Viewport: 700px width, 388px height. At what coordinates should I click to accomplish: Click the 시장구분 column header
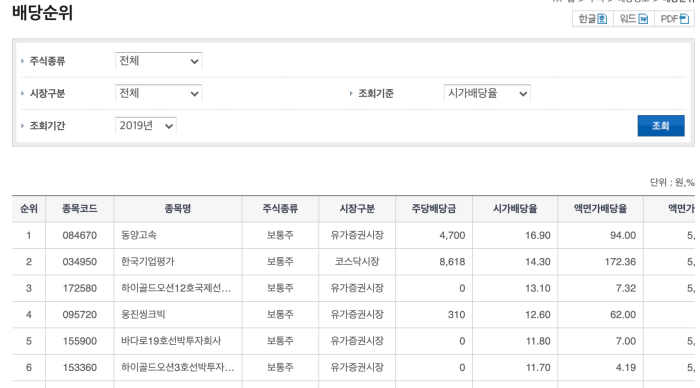click(357, 209)
